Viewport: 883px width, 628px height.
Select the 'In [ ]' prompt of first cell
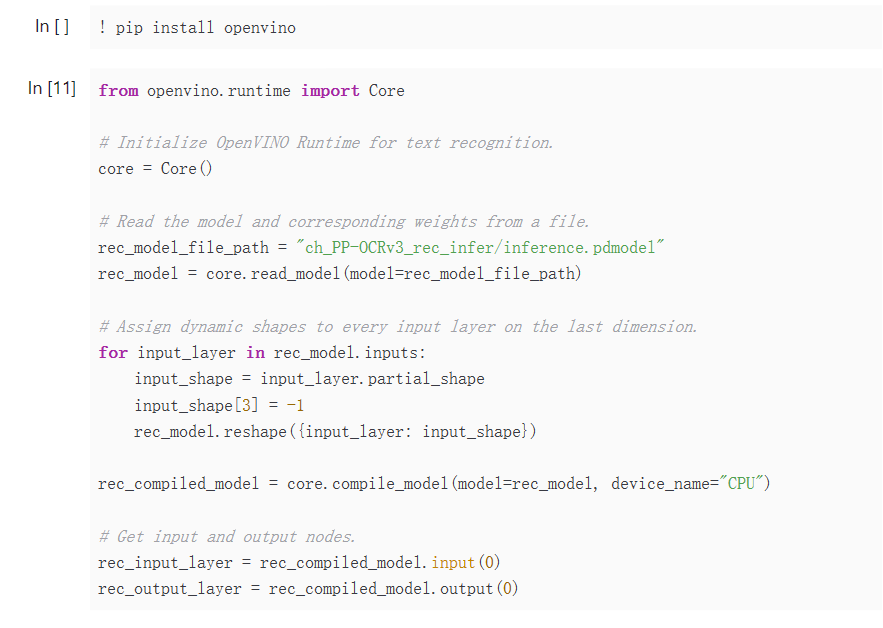click(x=52, y=26)
